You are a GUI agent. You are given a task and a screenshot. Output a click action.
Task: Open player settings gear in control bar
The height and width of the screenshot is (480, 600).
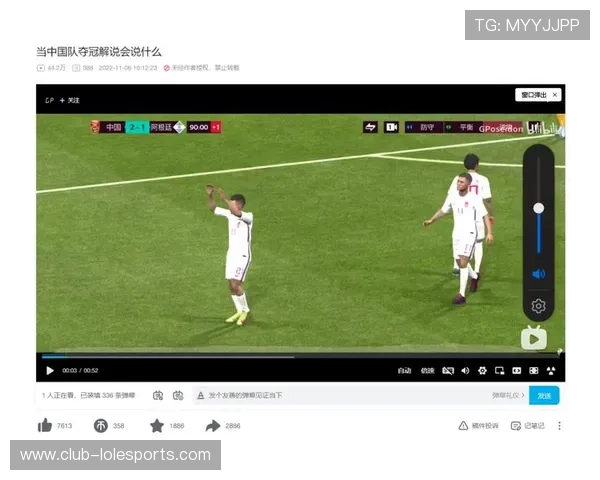[482, 370]
